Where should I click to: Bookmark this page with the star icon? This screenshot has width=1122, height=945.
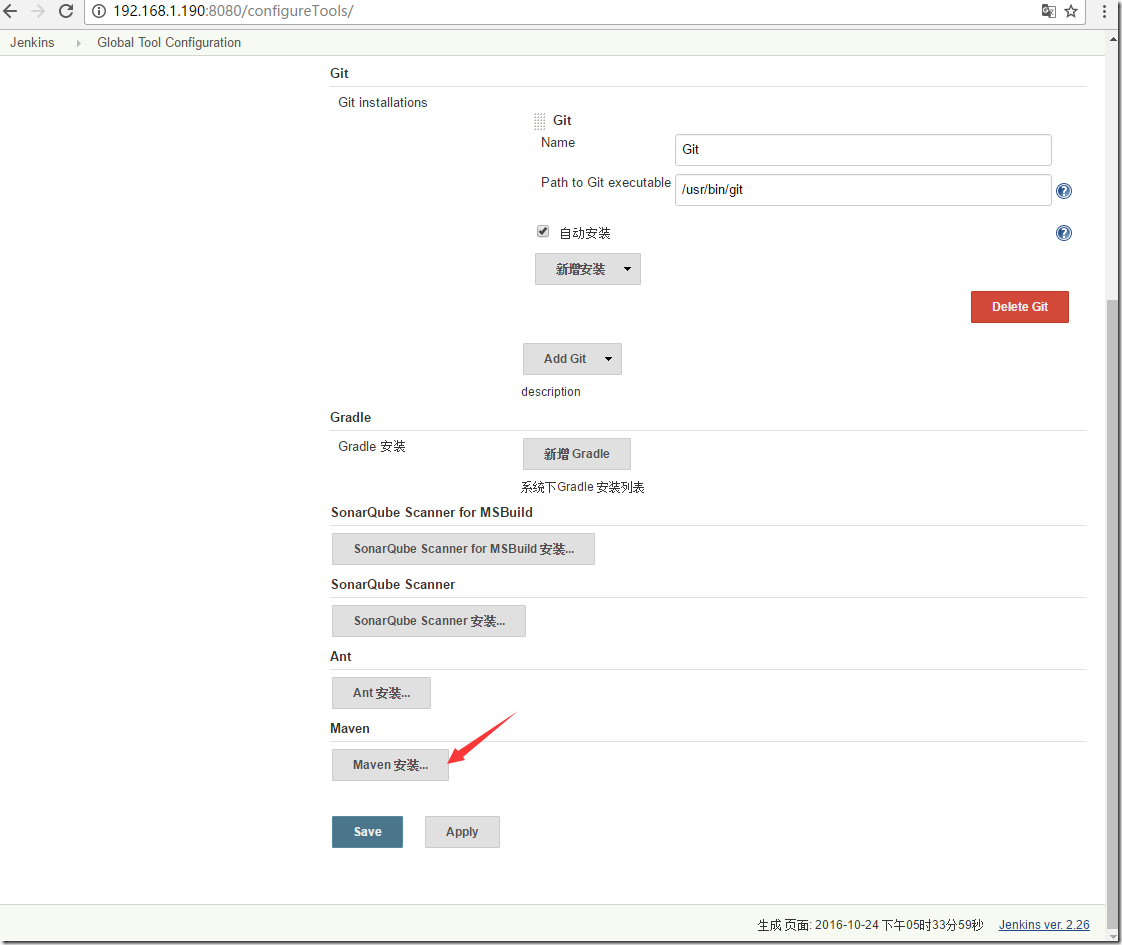pos(1071,11)
